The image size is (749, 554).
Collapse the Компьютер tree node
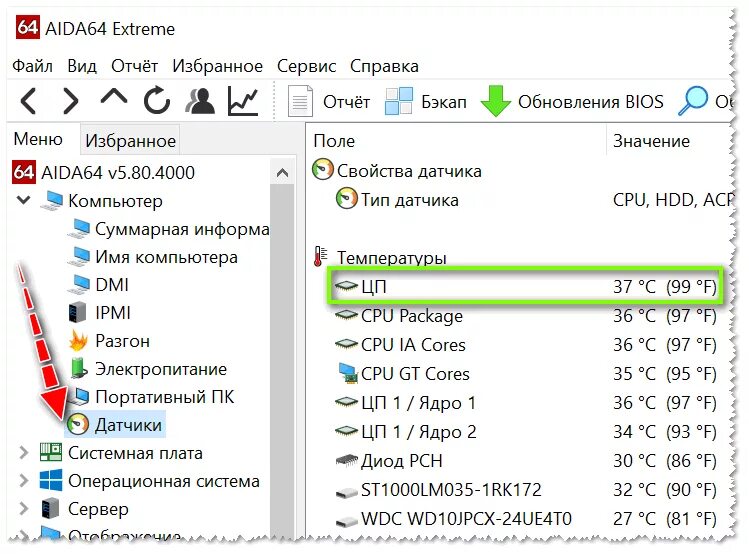click(23, 200)
